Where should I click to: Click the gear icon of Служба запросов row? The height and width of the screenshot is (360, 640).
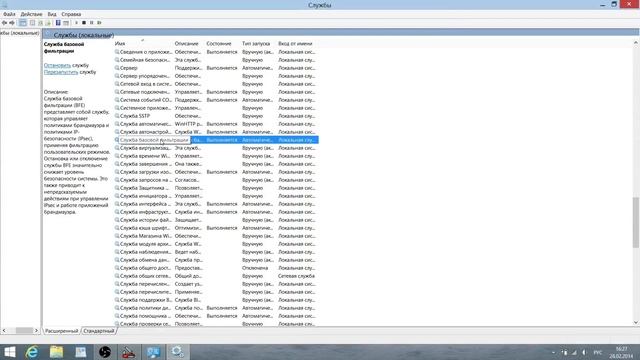[x=117, y=180]
